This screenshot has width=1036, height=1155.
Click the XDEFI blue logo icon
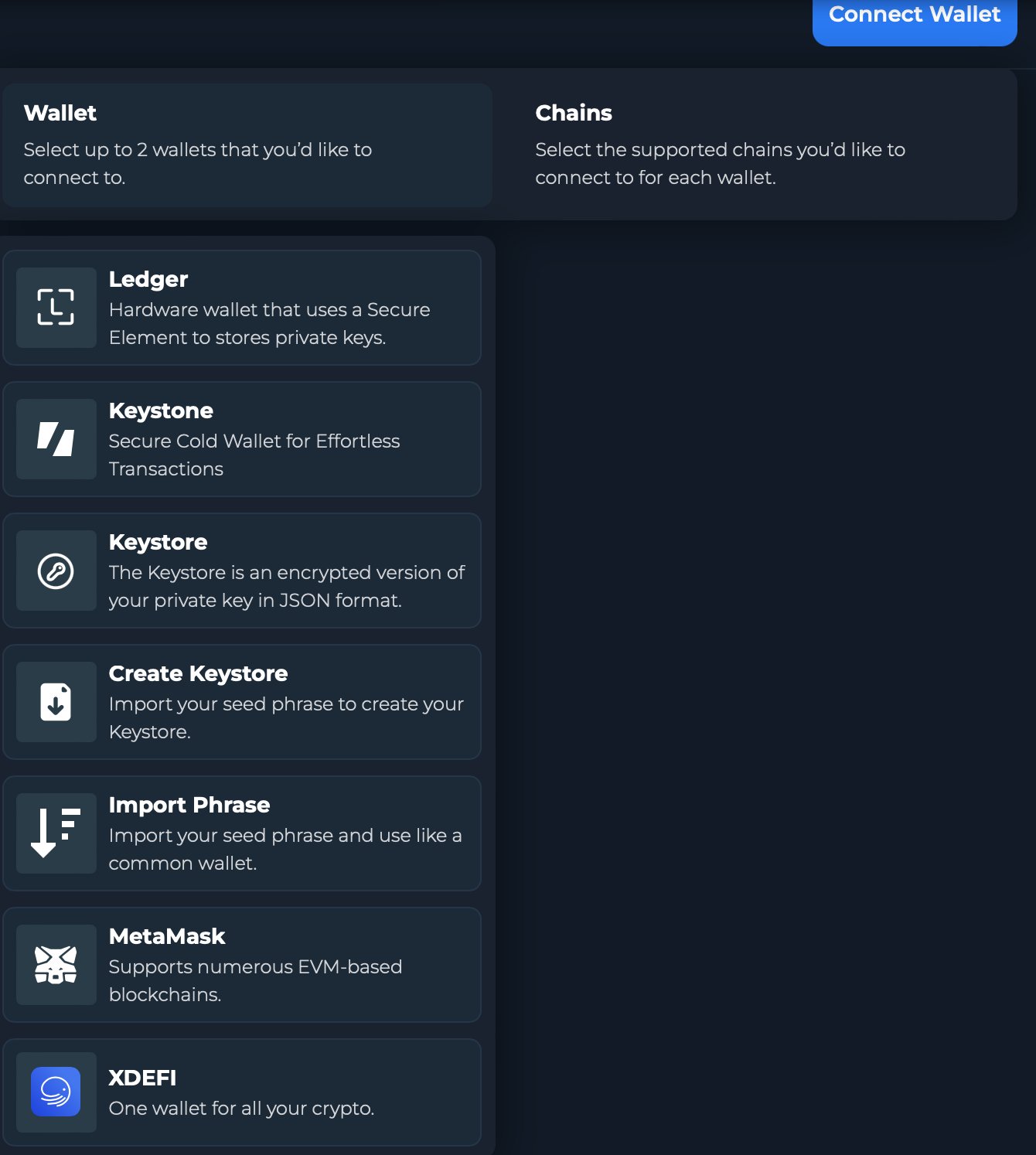56,1092
